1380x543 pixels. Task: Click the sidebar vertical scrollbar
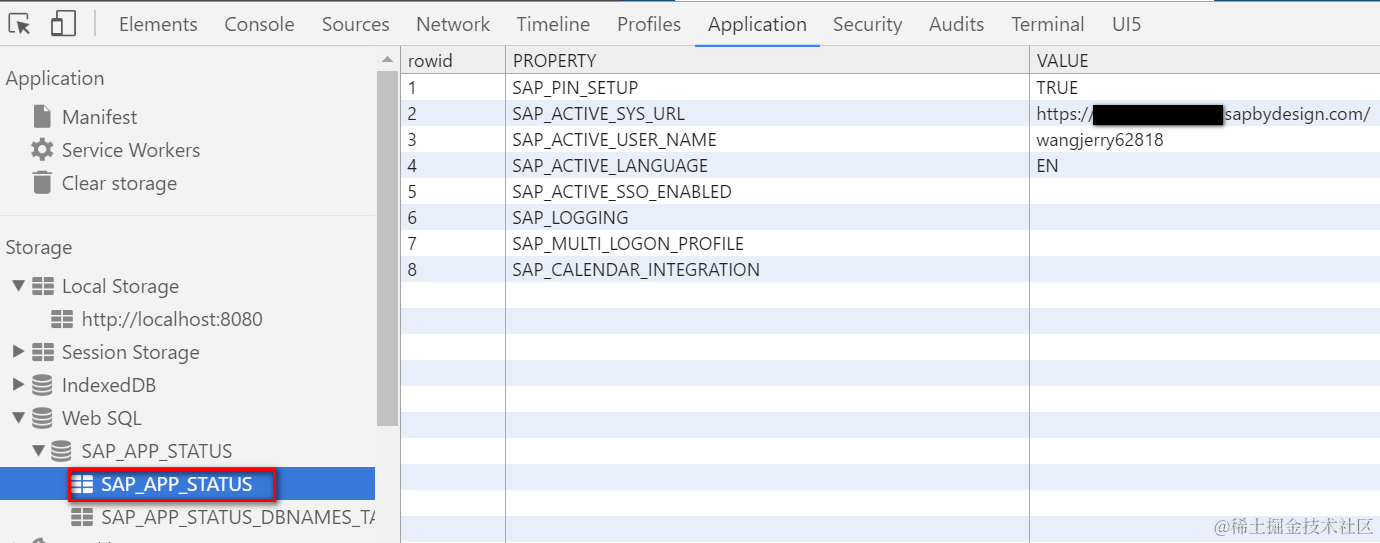tap(387, 250)
